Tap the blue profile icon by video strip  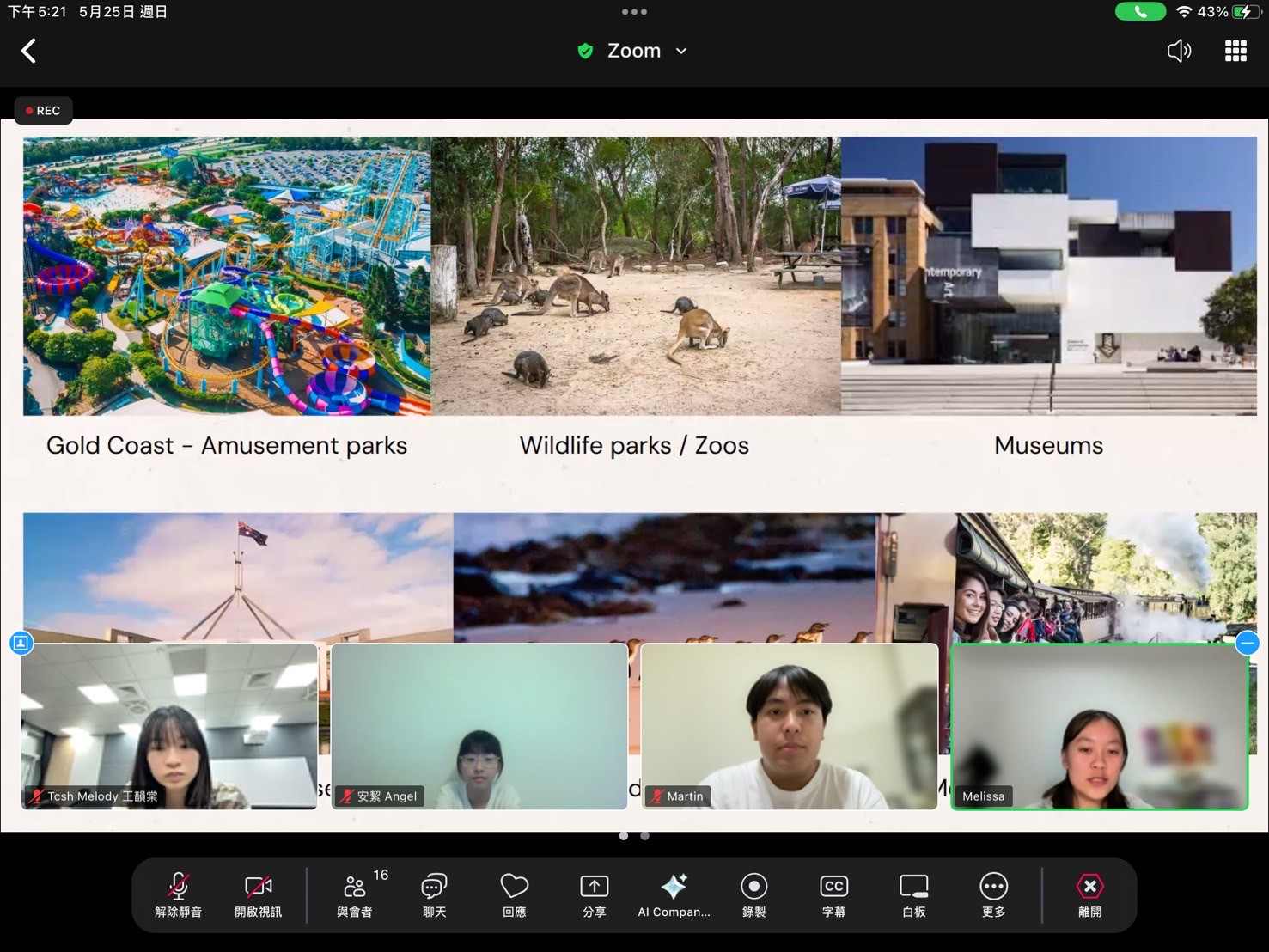[x=21, y=643]
